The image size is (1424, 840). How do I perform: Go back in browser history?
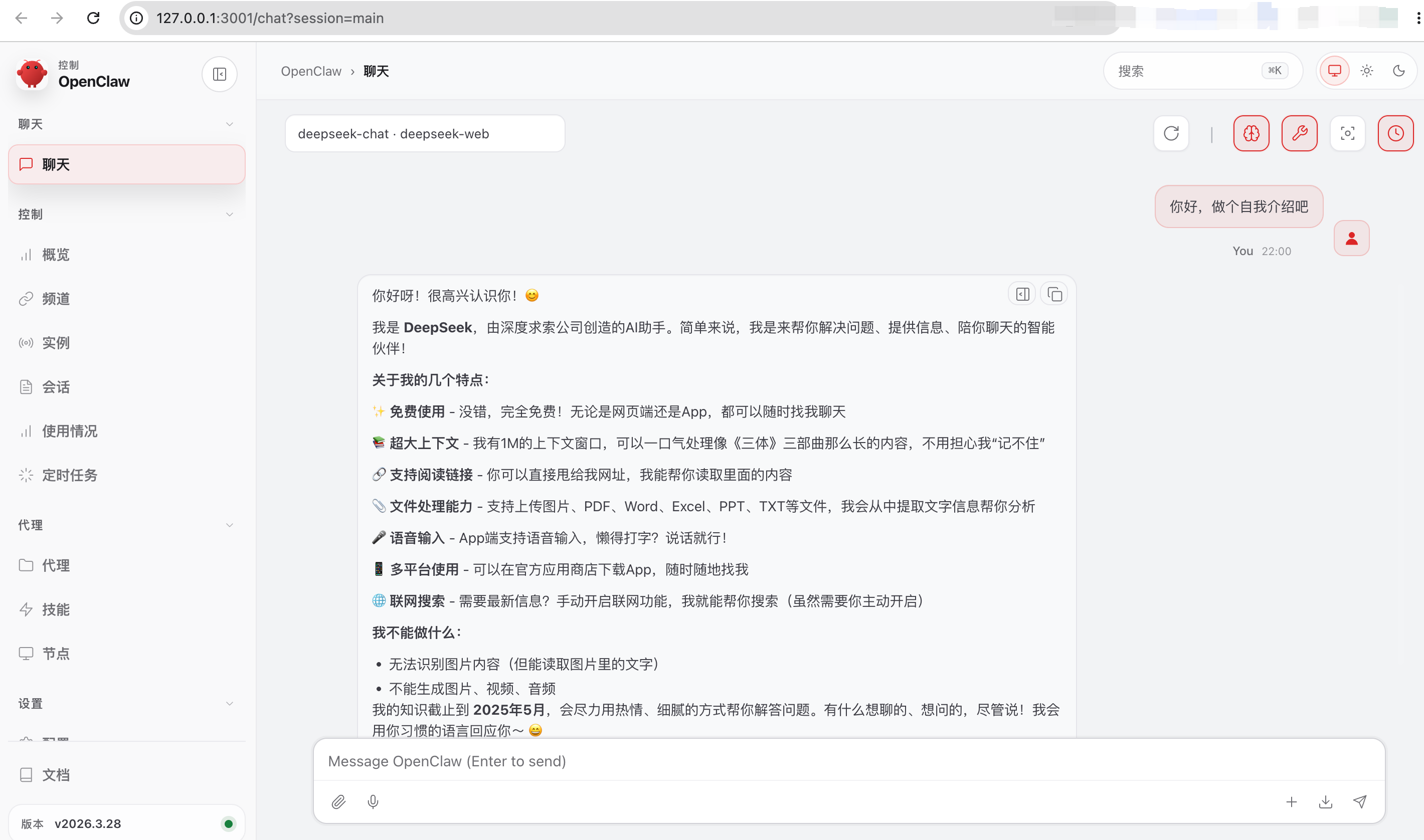point(22,18)
